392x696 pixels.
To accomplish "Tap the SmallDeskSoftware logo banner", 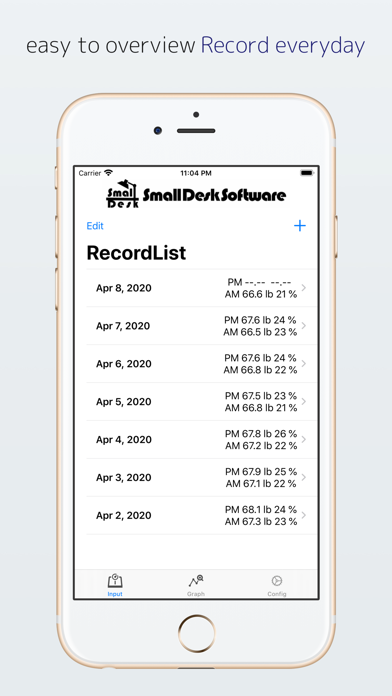I will click(196, 194).
